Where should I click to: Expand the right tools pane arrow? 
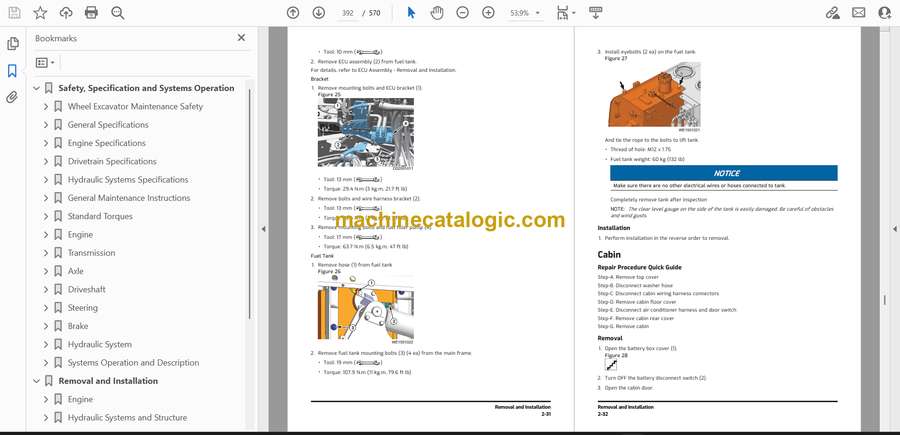[894, 229]
